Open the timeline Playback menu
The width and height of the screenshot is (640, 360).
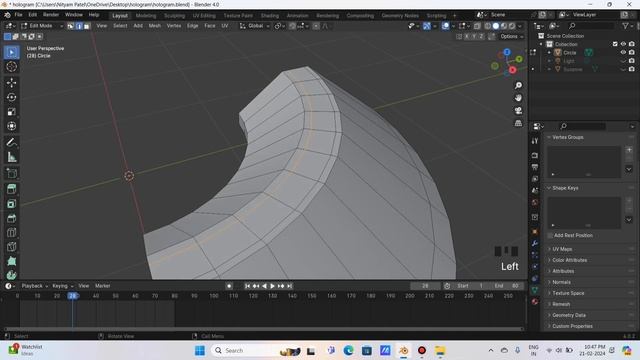35,286
